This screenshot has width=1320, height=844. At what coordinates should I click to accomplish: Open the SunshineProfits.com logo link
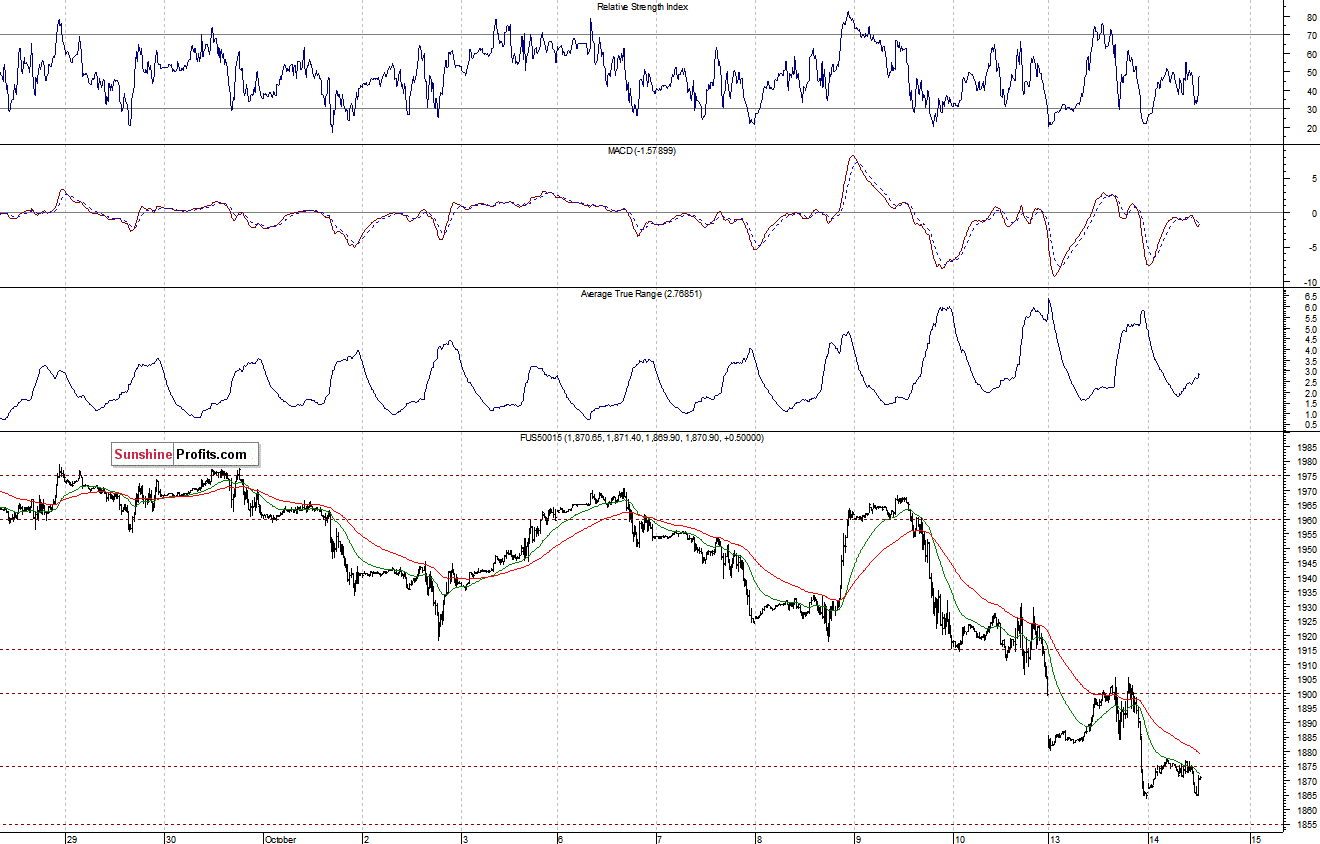click(x=185, y=455)
